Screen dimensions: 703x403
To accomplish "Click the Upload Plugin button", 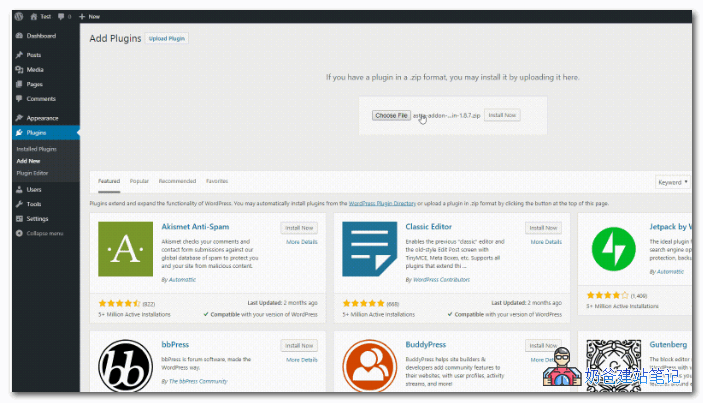I will click(167, 38).
